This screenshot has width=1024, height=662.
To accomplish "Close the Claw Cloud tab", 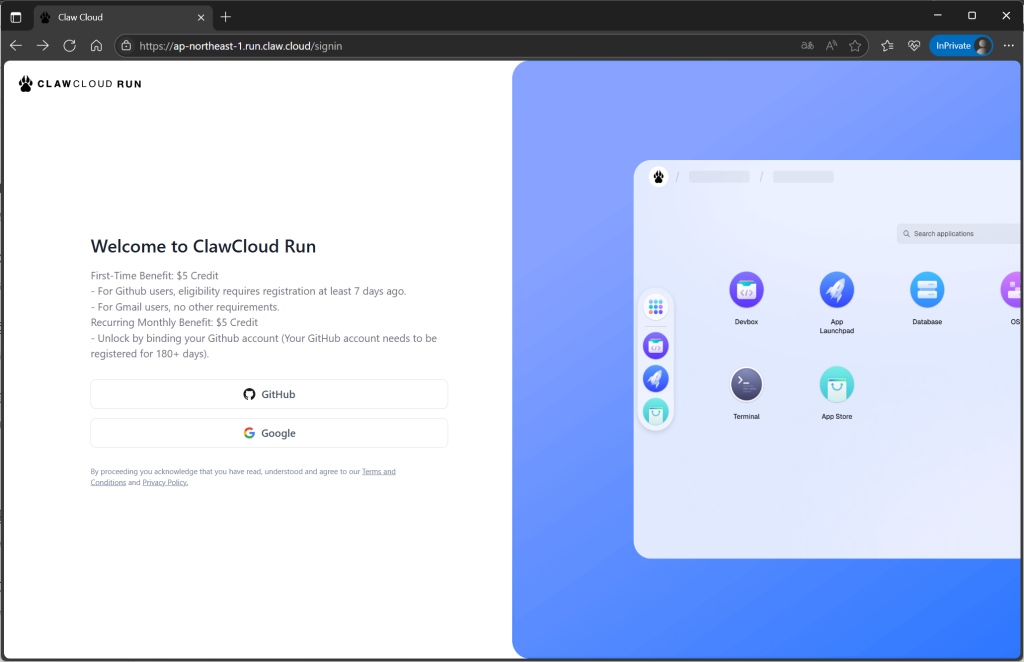I will coord(201,18).
